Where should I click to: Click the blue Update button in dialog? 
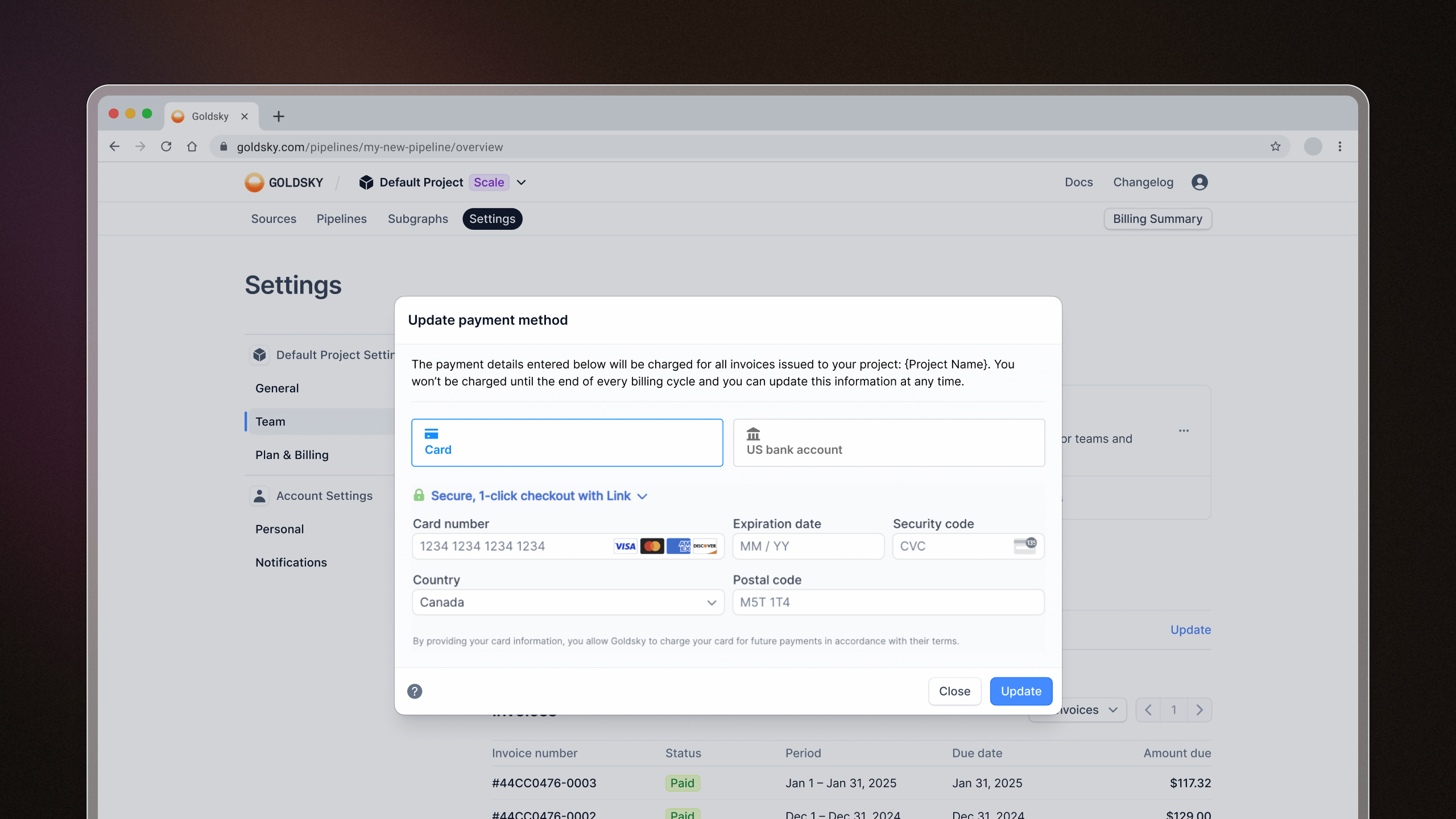click(x=1021, y=691)
